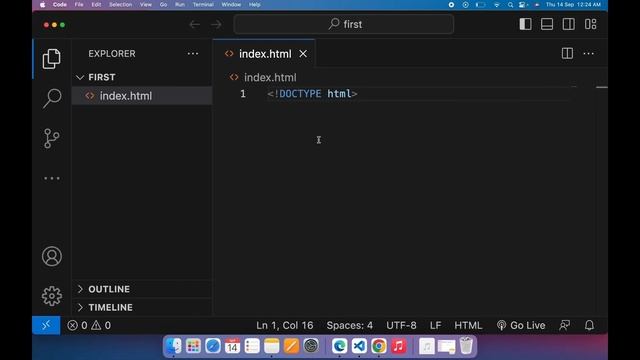Open the Help menu
640x360 pixels.
255,4
